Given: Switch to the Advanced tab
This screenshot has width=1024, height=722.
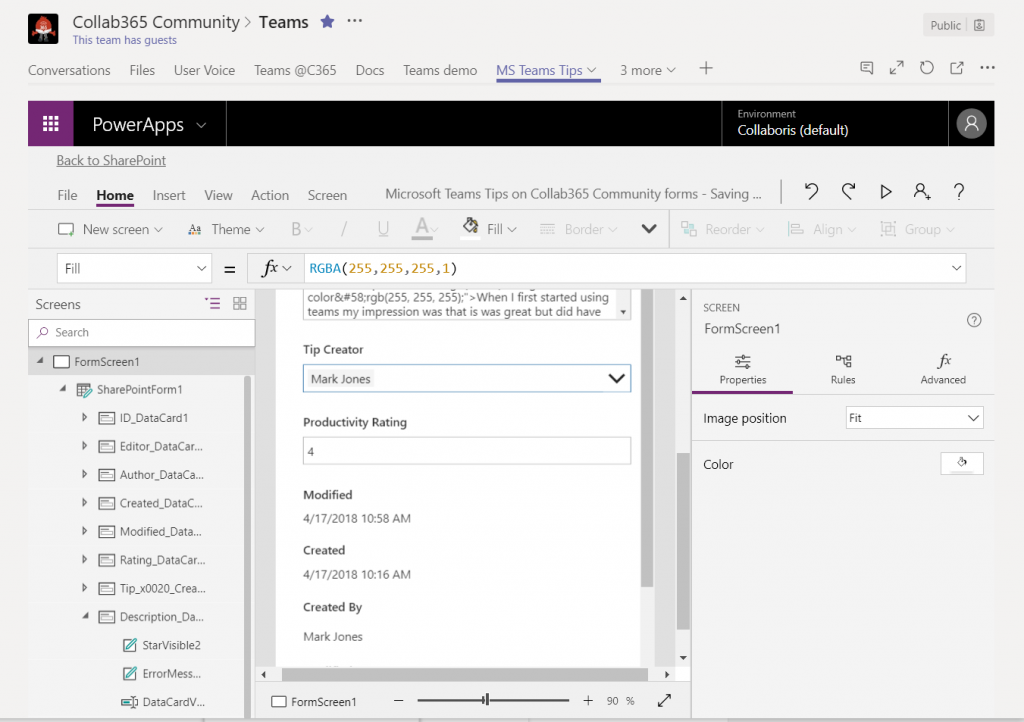Looking at the screenshot, I should (943, 369).
